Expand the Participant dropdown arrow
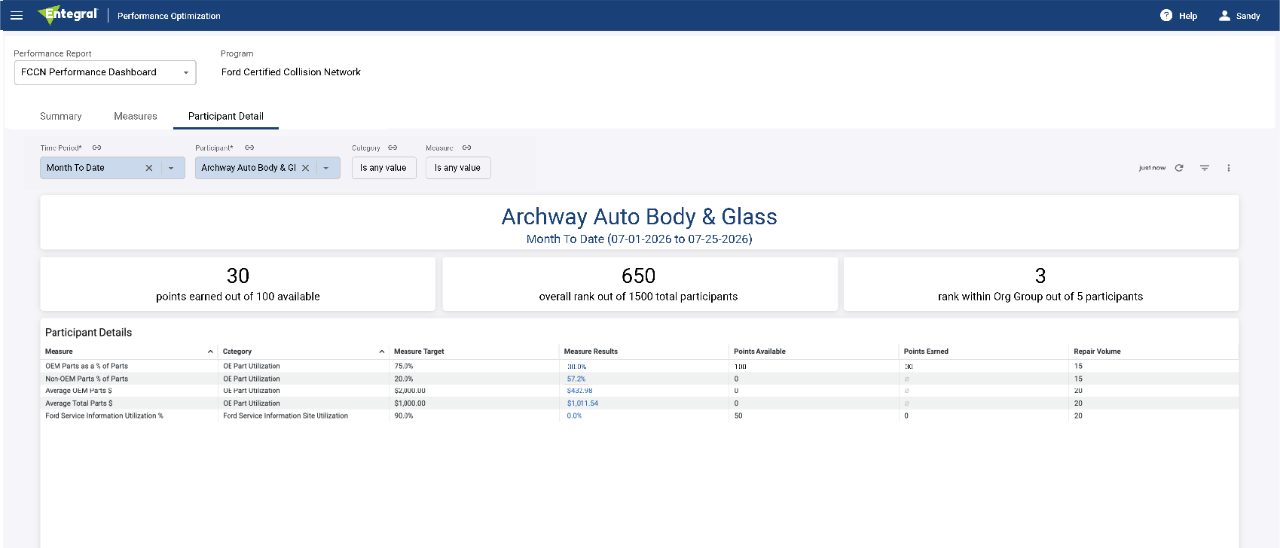1280x548 pixels. tap(326, 168)
